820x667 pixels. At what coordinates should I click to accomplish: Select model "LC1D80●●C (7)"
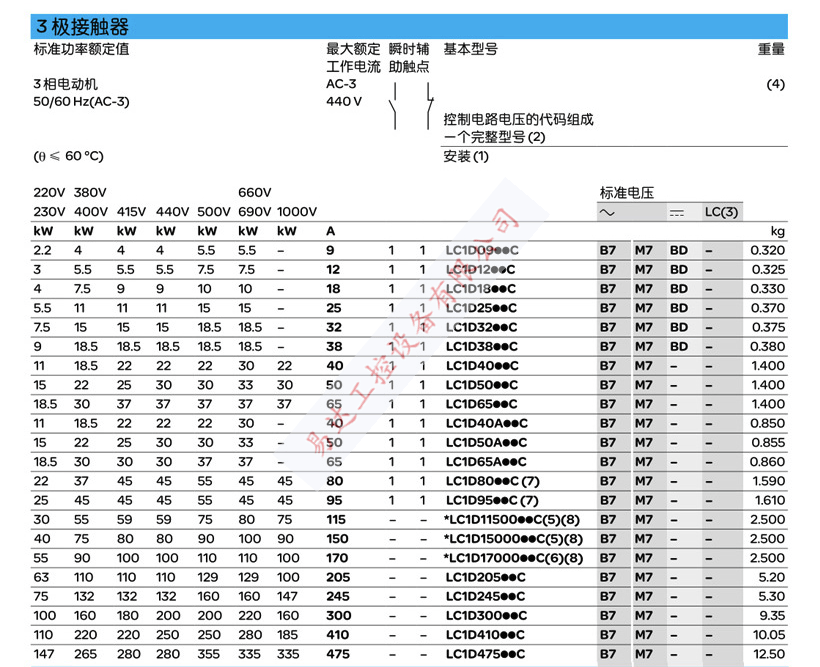point(492,481)
